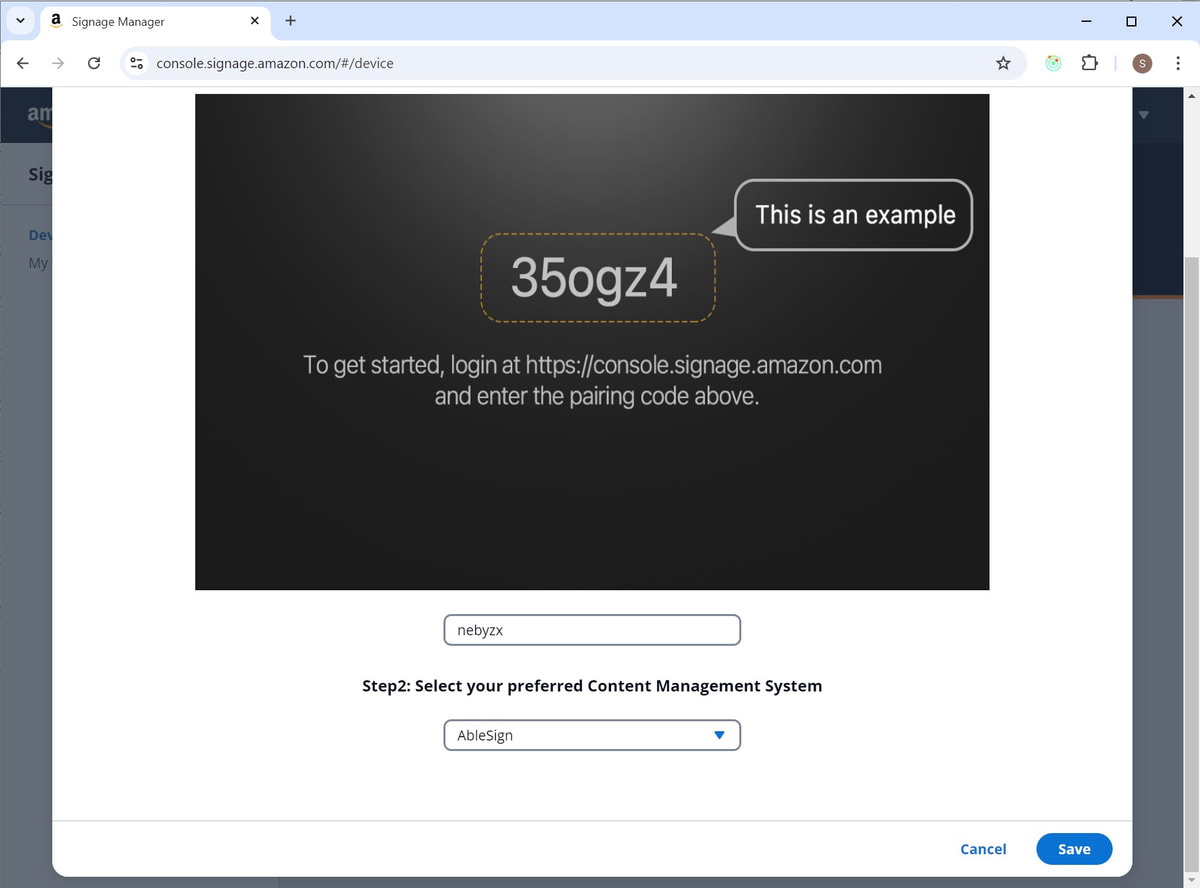Focus the pairing code field containing nebyzx
The height and width of the screenshot is (888, 1200).
pos(592,630)
